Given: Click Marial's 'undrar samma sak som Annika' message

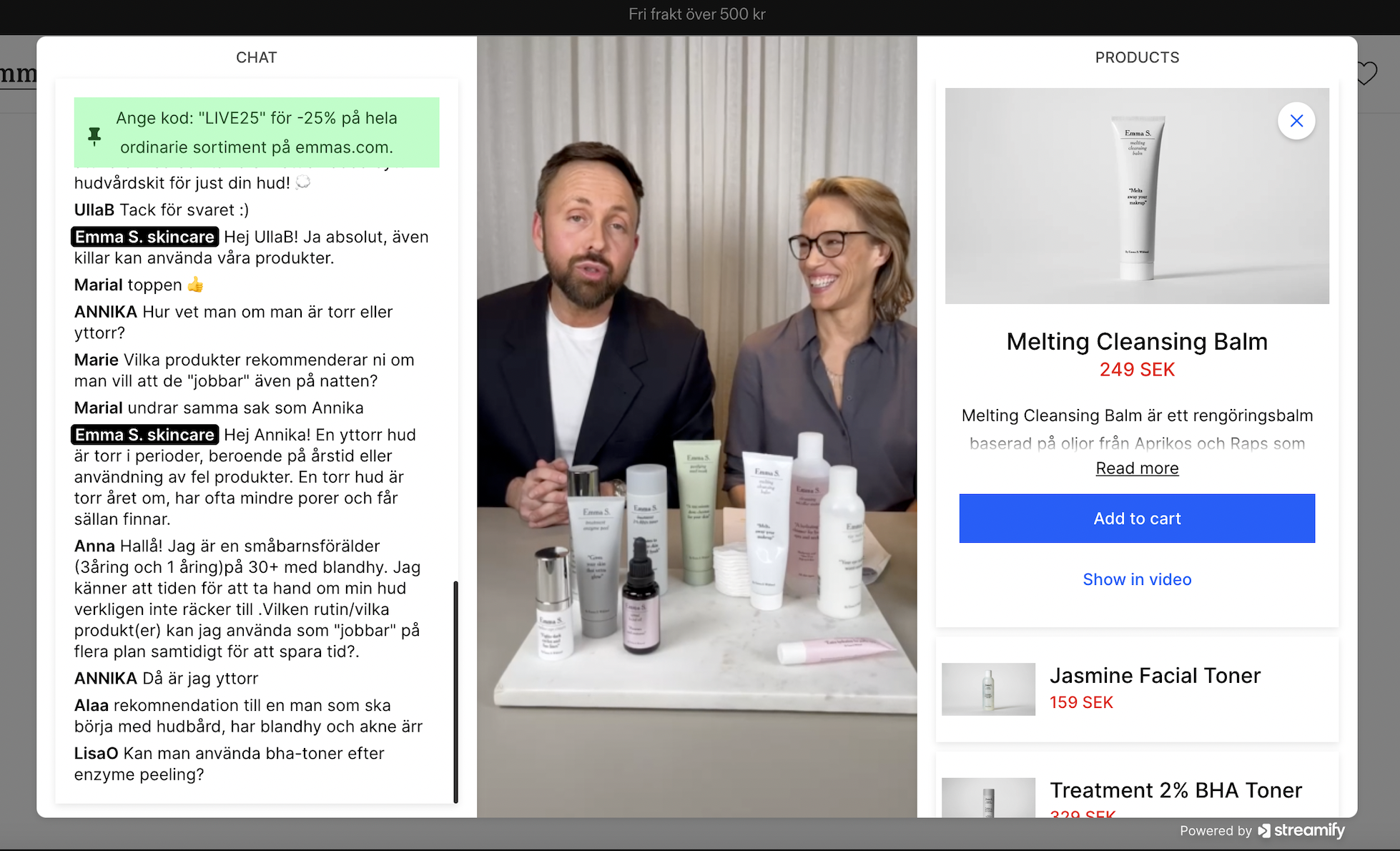Looking at the screenshot, I should [x=219, y=408].
